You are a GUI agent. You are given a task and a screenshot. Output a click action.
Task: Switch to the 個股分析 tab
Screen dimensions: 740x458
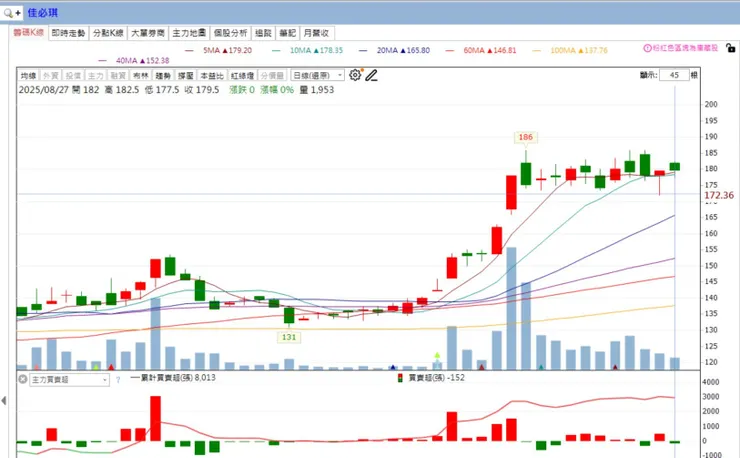point(230,33)
